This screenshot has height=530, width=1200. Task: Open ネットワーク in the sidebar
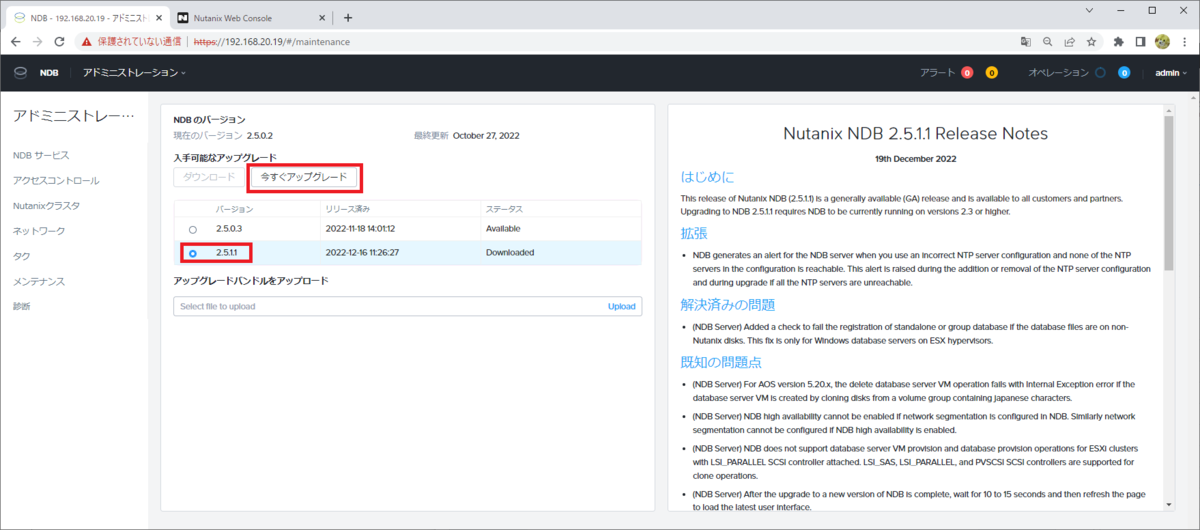39,231
